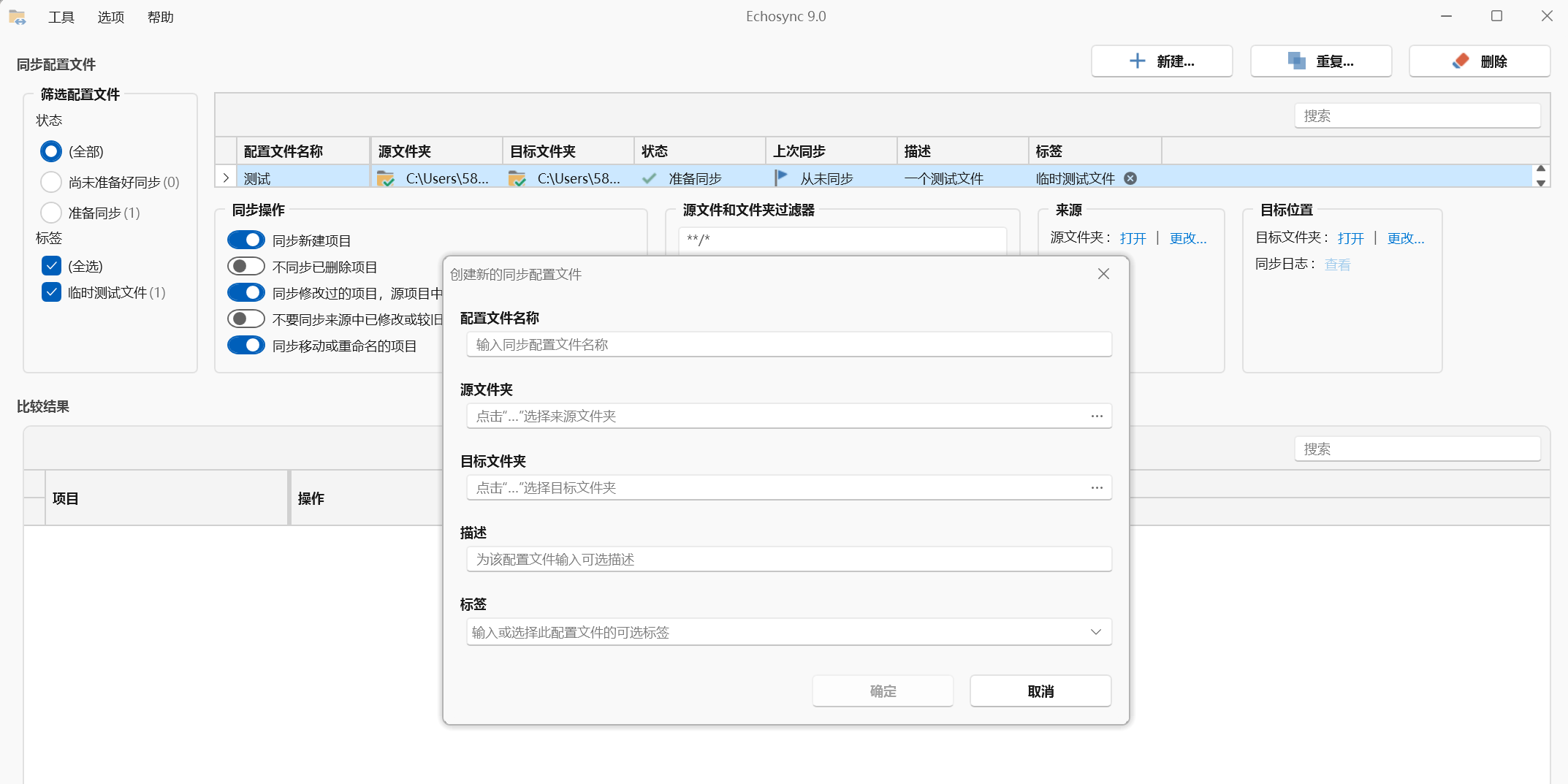Viewport: 1568px width, 784px height.
Task: Toggle 同步移动或重命名的项目 switch
Action: point(246,345)
